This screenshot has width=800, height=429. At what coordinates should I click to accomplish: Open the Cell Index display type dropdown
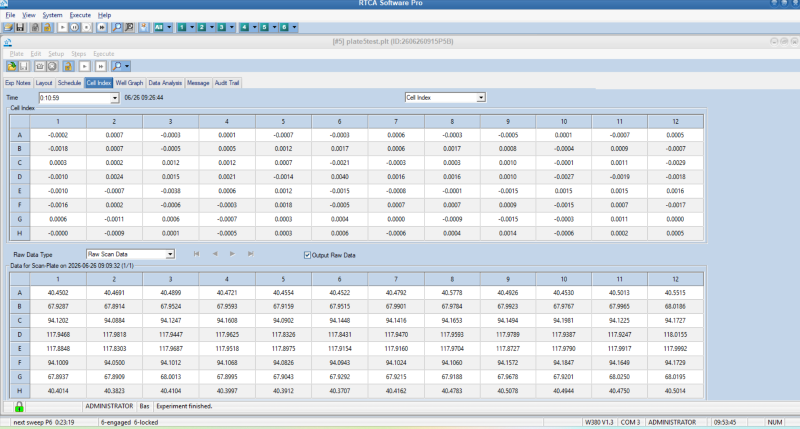point(481,97)
